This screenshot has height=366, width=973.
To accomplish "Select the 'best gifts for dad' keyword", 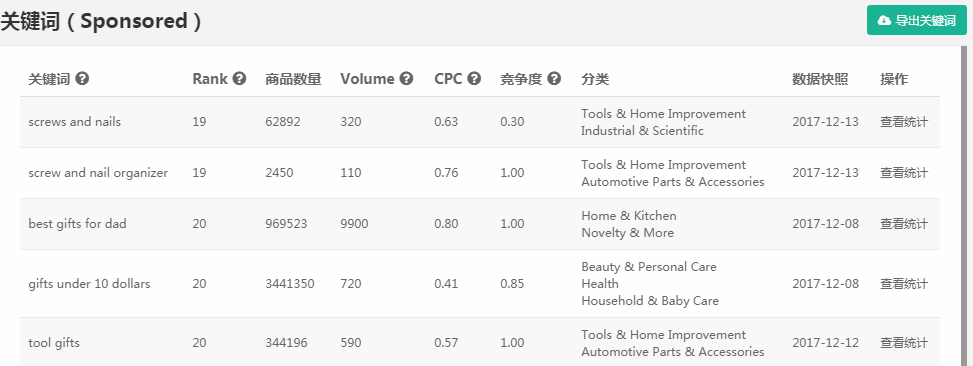I will tap(77, 224).
